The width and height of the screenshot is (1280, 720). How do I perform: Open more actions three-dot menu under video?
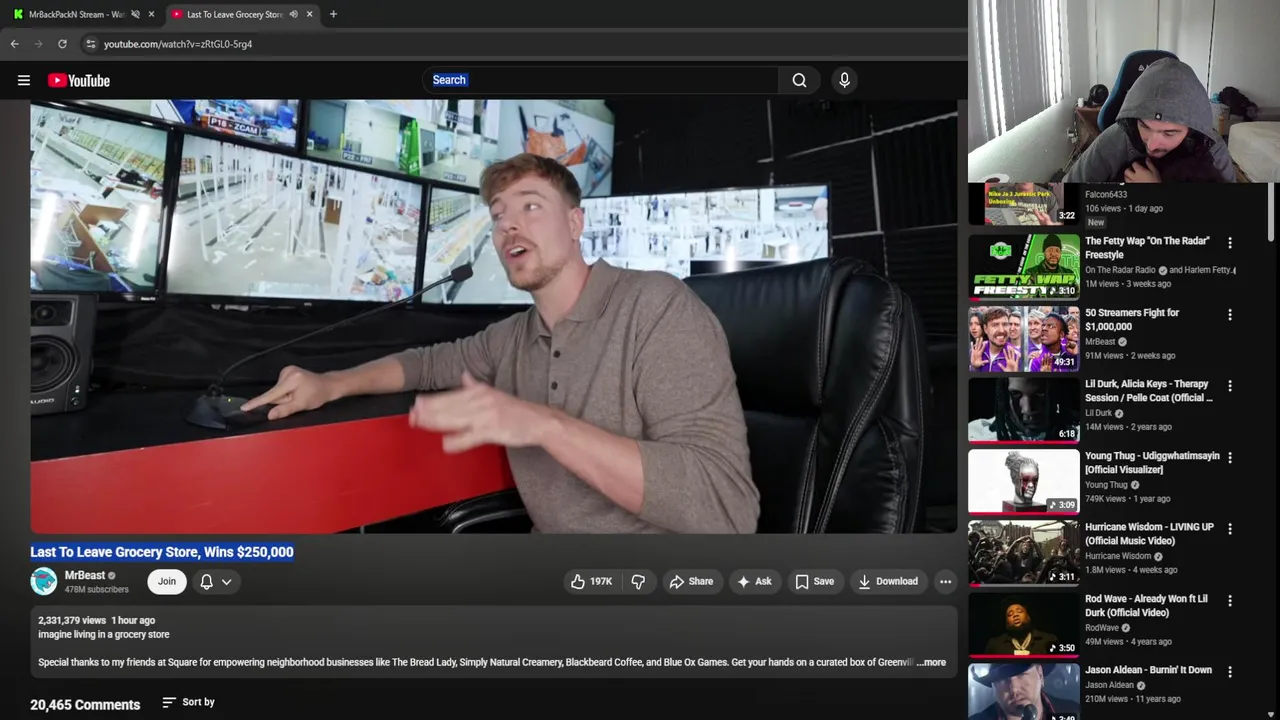click(x=945, y=581)
